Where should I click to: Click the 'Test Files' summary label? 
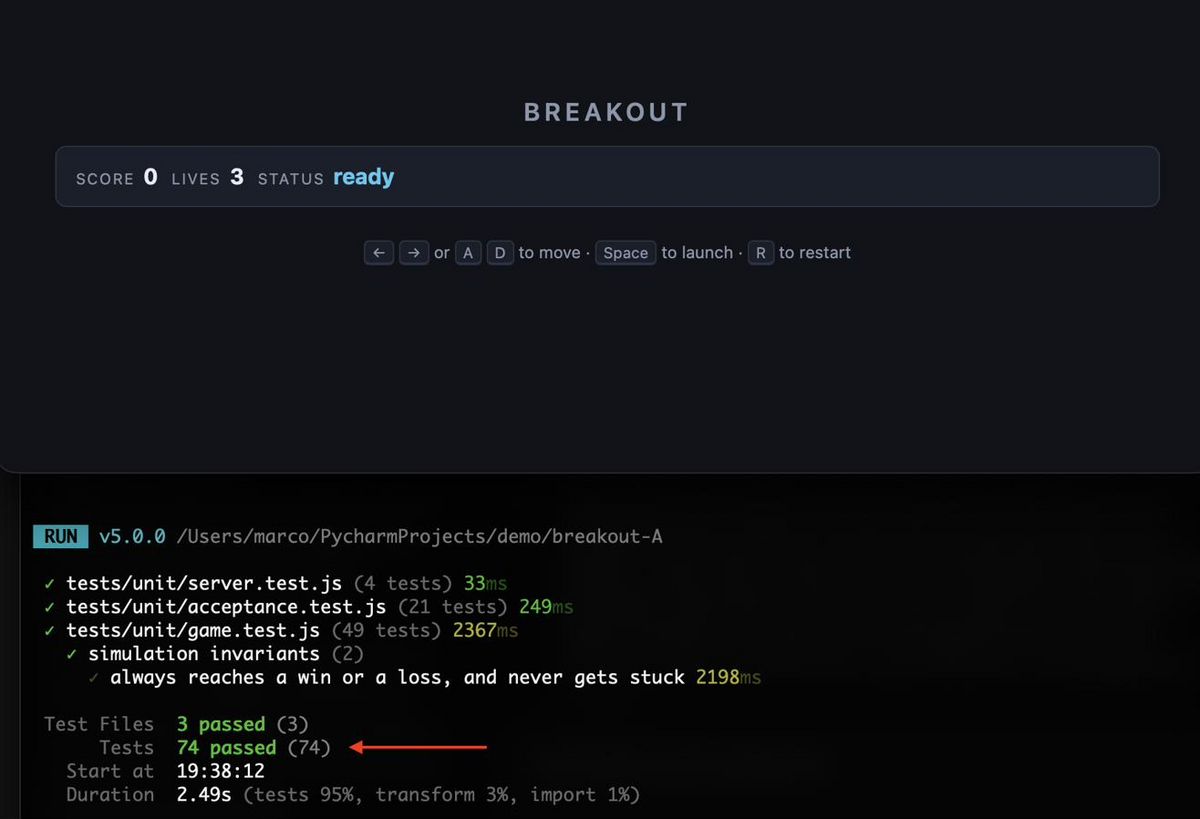tap(99, 724)
